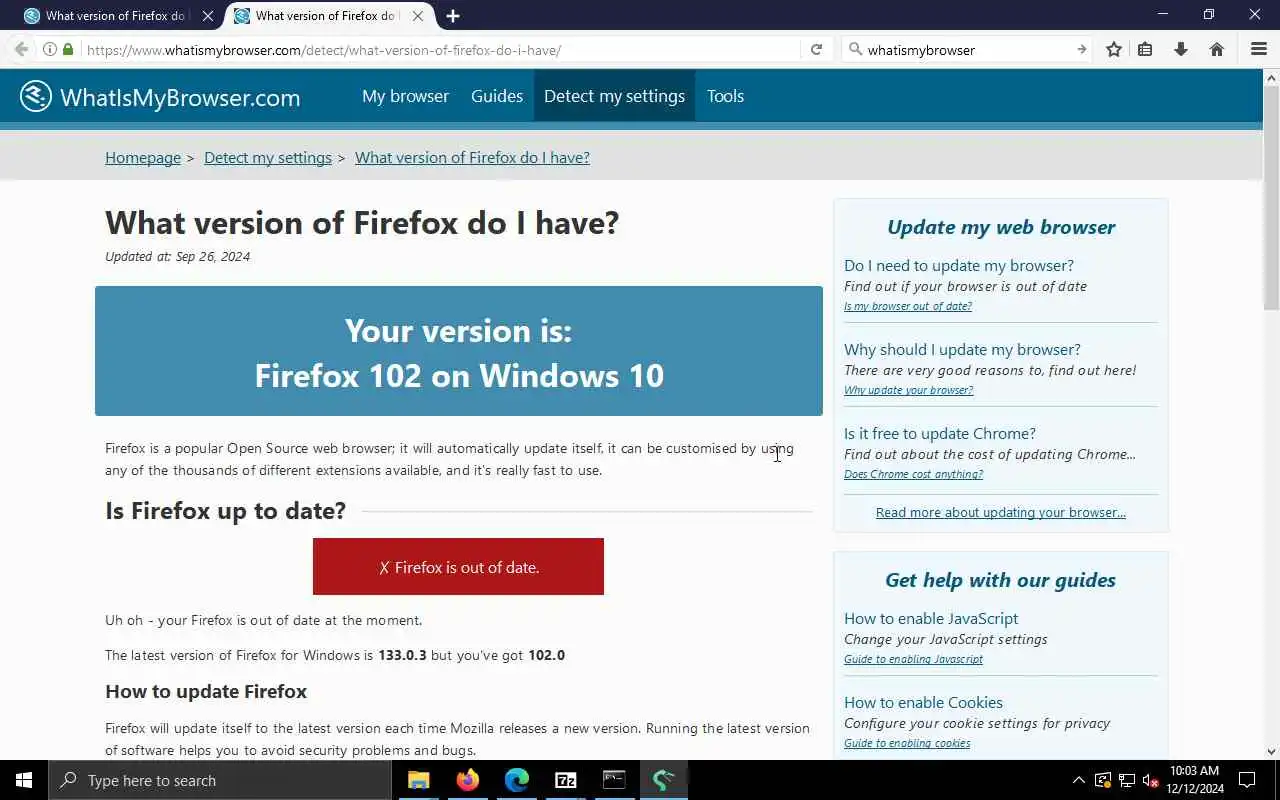1280x800 pixels.
Task: Click the 'Update my web browser' sidebar heading
Action: coord(1001,227)
